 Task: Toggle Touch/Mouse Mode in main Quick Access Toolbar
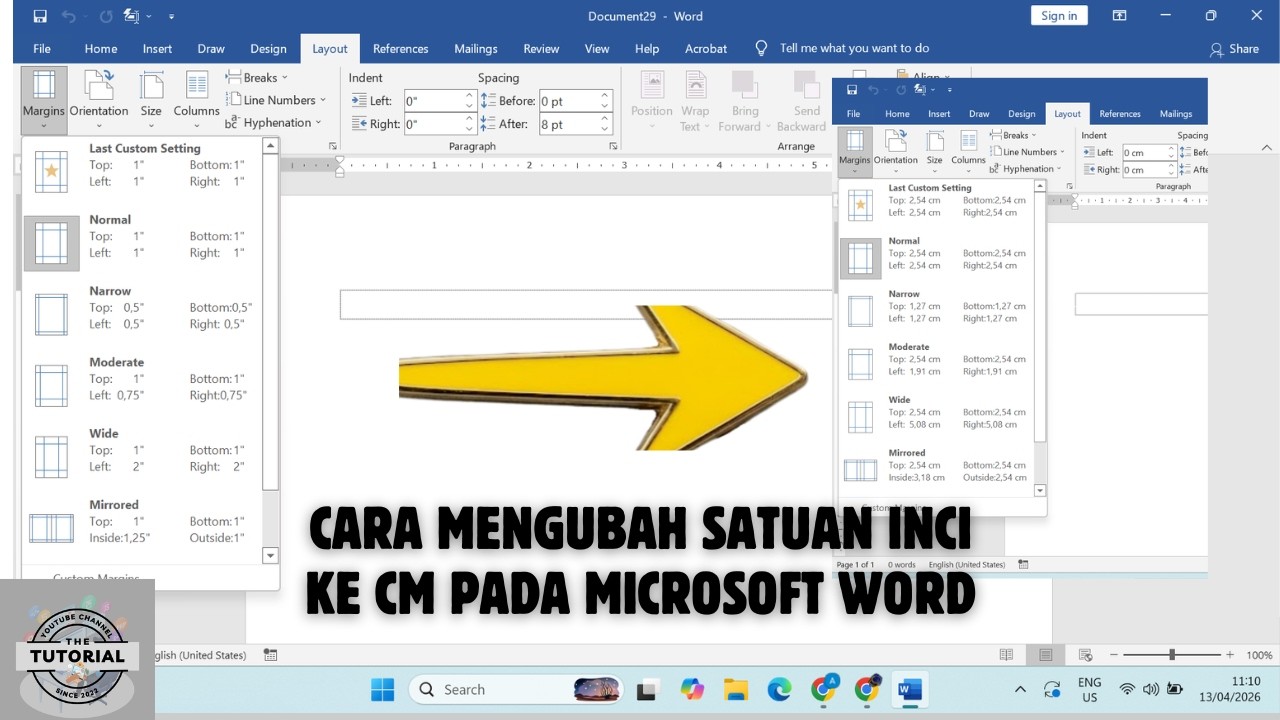[131, 16]
